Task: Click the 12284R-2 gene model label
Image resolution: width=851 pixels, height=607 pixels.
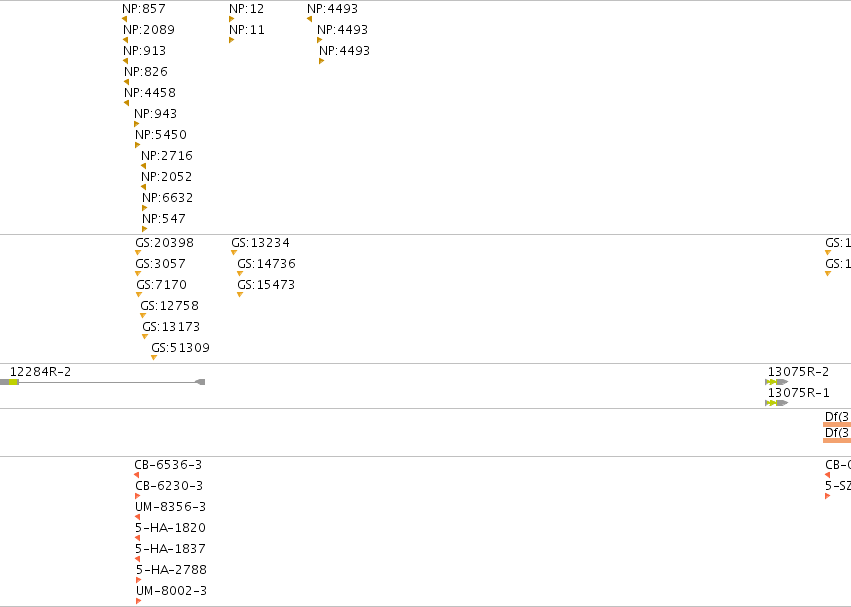Action: coord(40,372)
